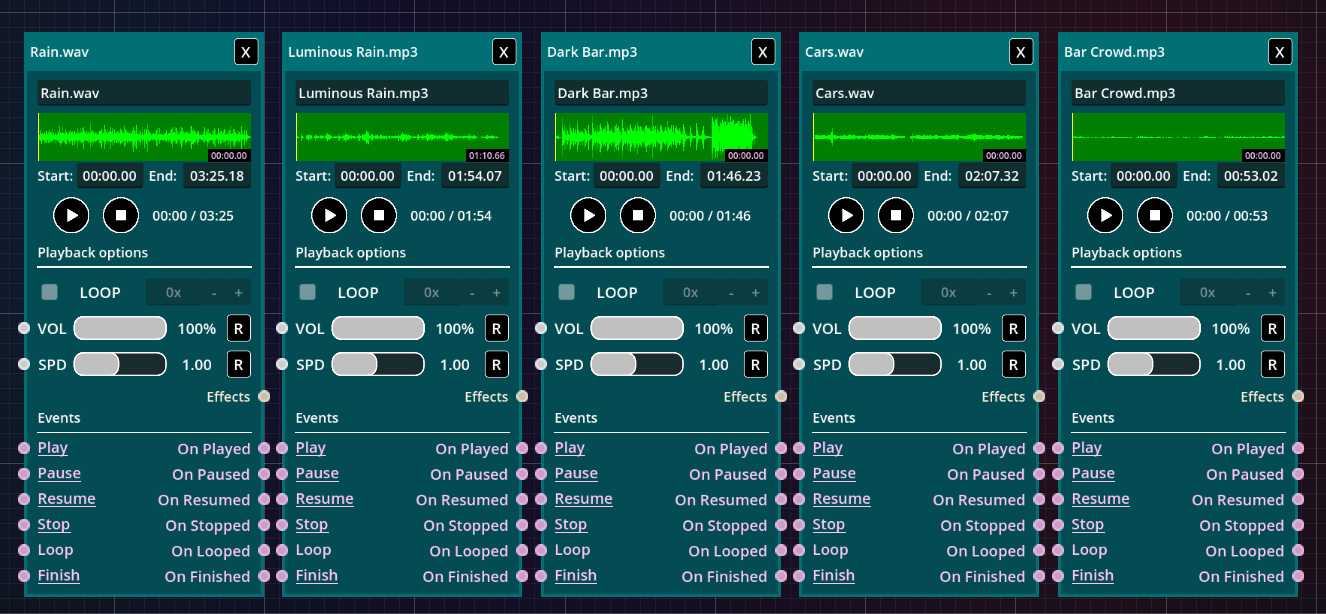Click the Resume event link on Luminous Rain.mp3
Screen dimensions: 1326x614
(x=324, y=499)
